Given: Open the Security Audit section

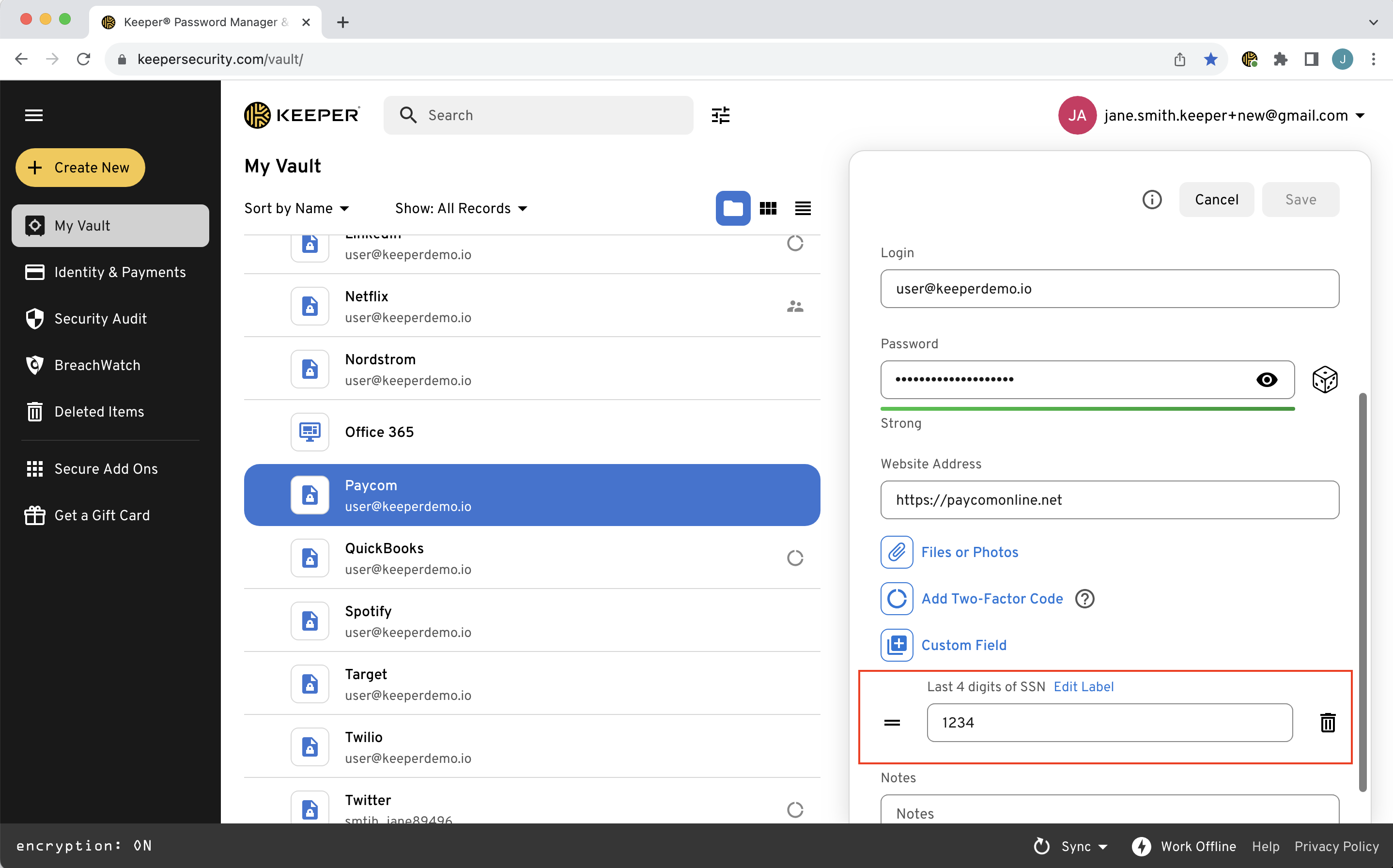Looking at the screenshot, I should [100, 319].
